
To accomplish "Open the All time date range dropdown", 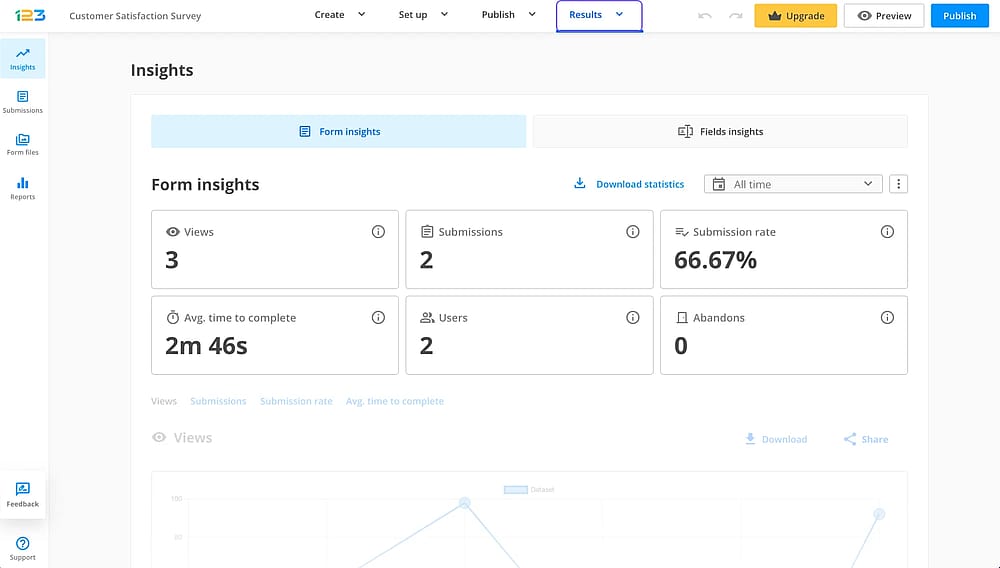I will (x=793, y=184).
